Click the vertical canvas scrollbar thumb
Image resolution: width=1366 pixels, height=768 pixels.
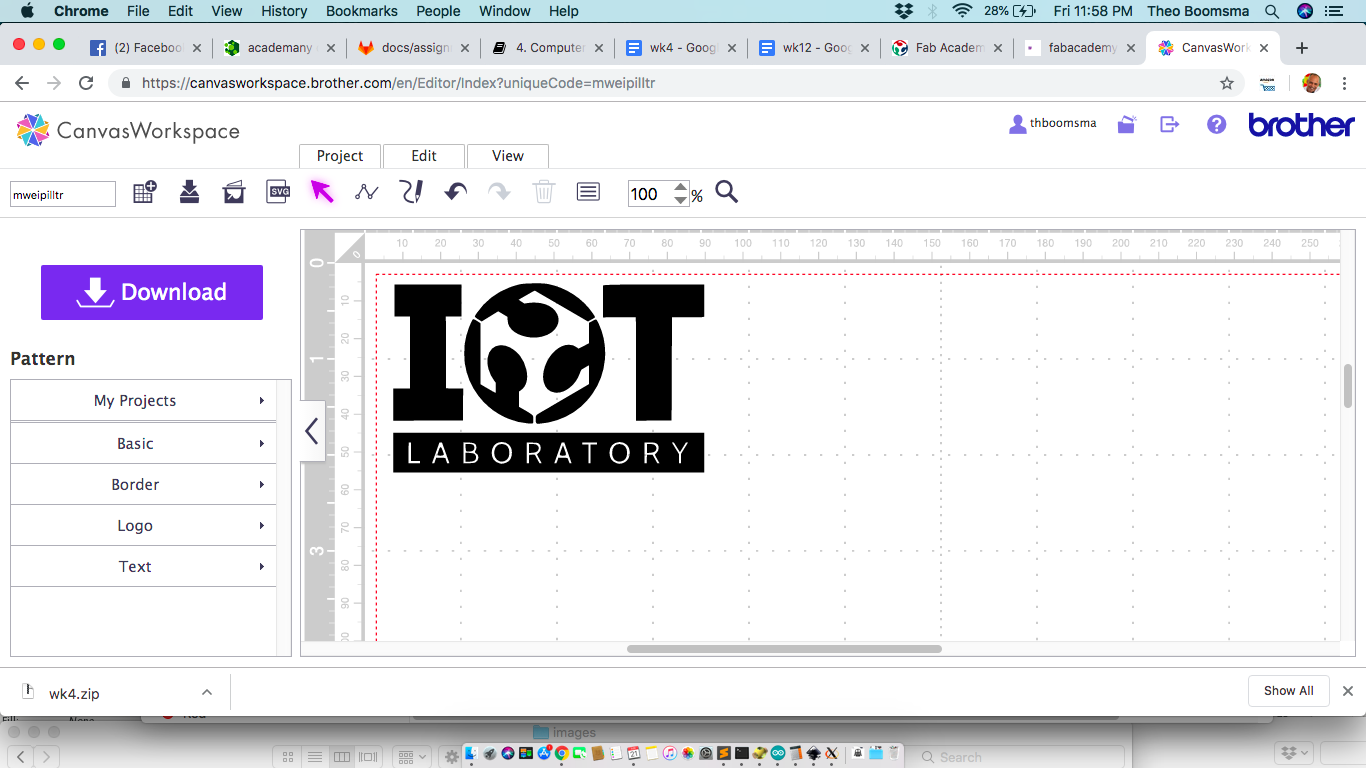tap(1348, 386)
